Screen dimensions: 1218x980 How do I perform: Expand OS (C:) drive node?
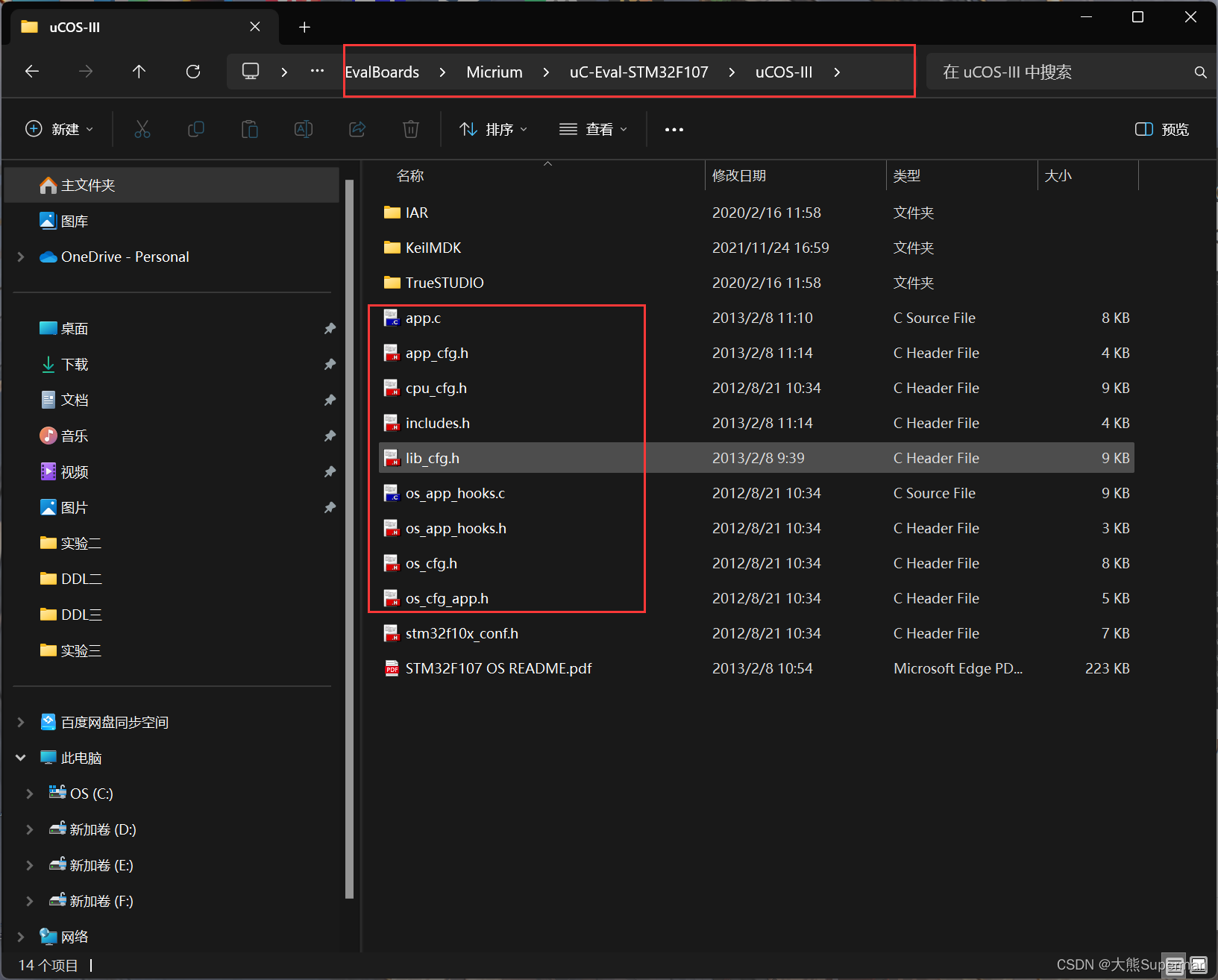[x=30, y=794]
